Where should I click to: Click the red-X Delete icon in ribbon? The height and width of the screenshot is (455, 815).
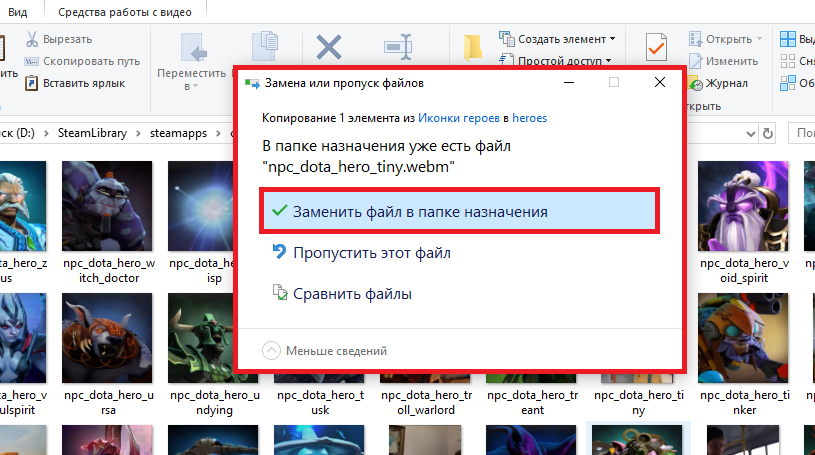(x=329, y=47)
